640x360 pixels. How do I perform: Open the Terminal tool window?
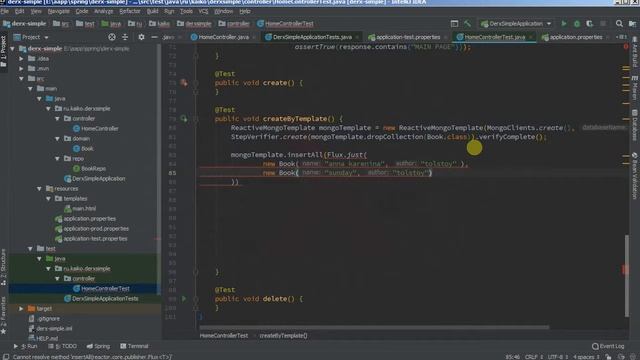tap(134, 346)
